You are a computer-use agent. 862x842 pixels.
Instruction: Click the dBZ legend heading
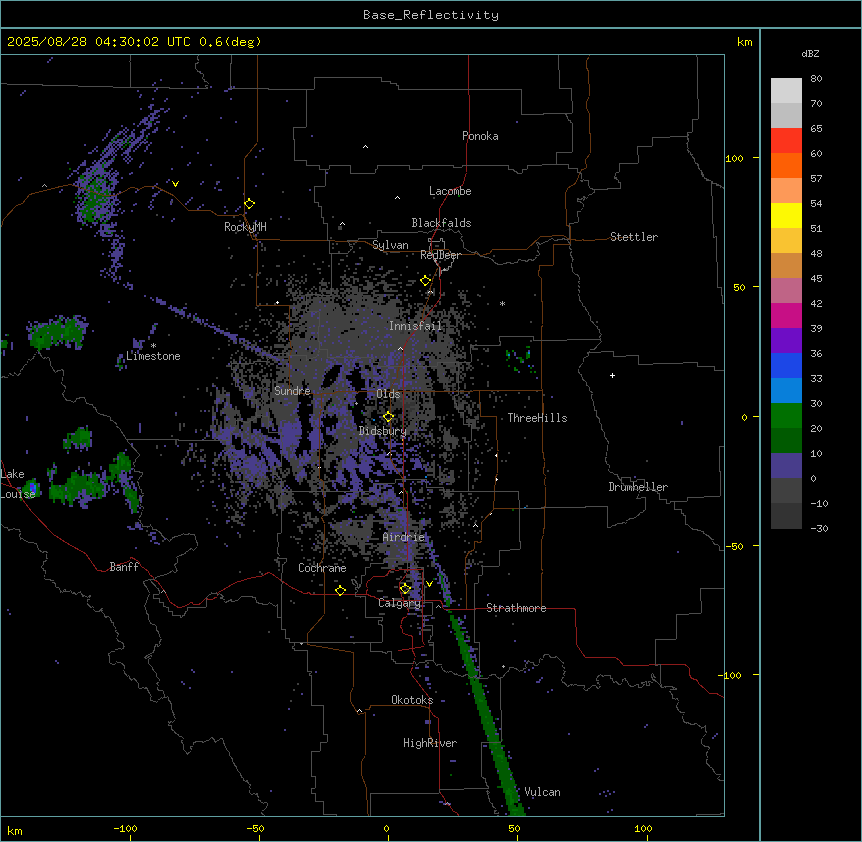(810, 54)
